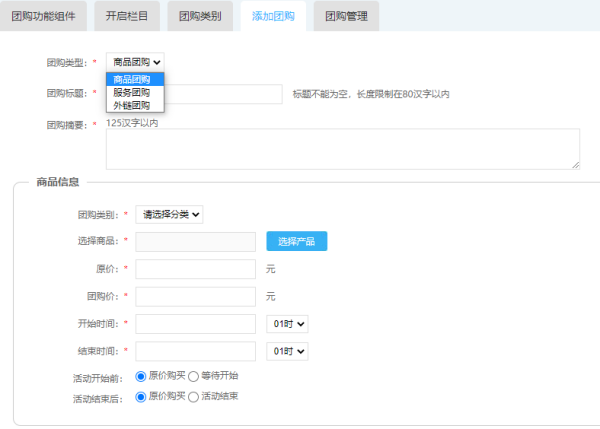Choose 服务团购 option in list

pyautogui.click(x=134, y=92)
